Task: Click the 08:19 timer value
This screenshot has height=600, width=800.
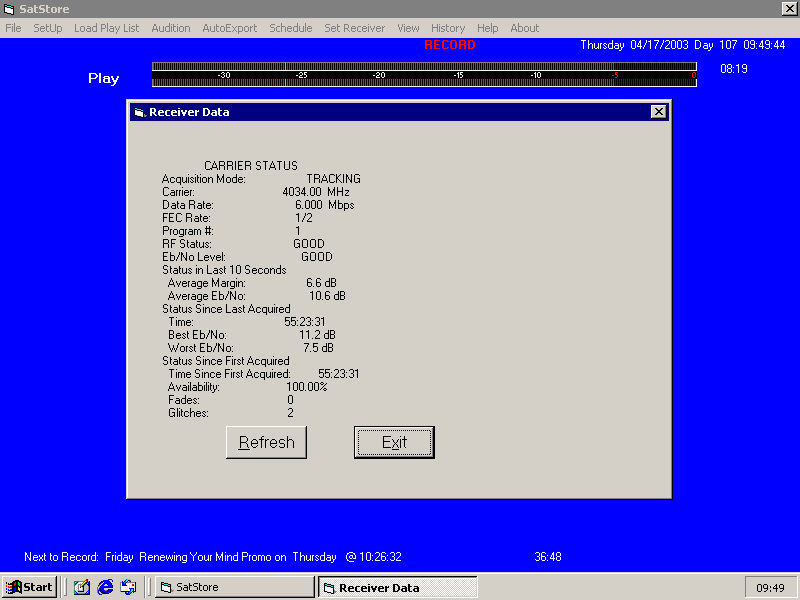Action: [734, 69]
